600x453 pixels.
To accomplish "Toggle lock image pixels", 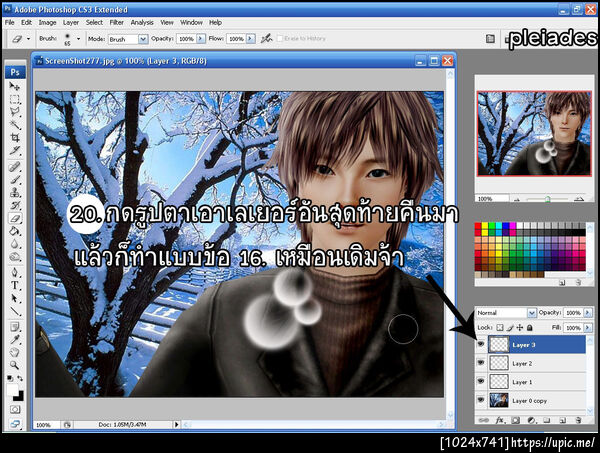I will point(510,328).
